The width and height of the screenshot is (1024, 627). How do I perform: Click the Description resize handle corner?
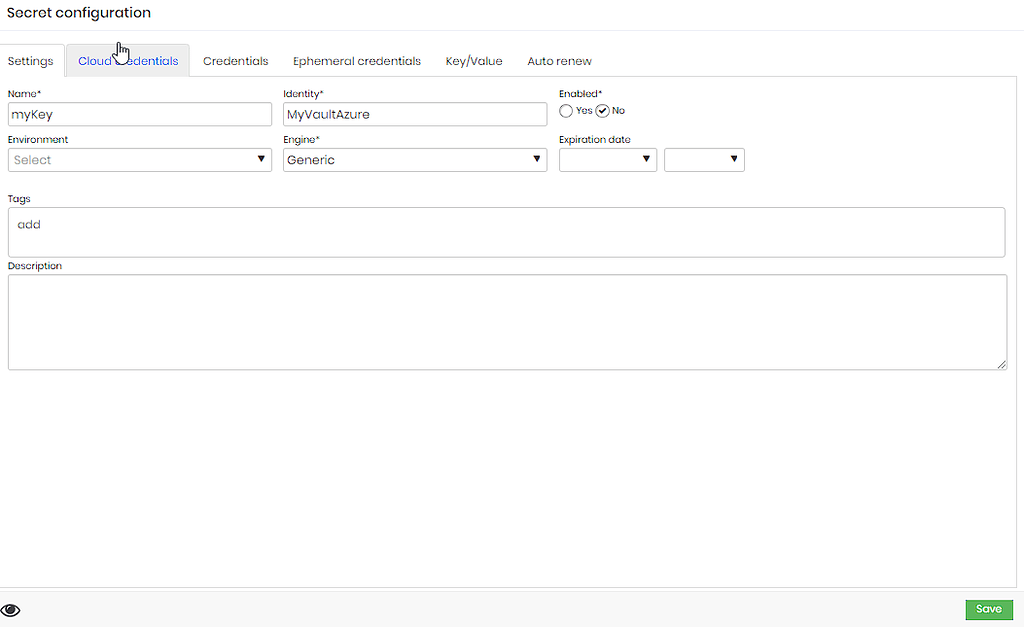point(1002,364)
